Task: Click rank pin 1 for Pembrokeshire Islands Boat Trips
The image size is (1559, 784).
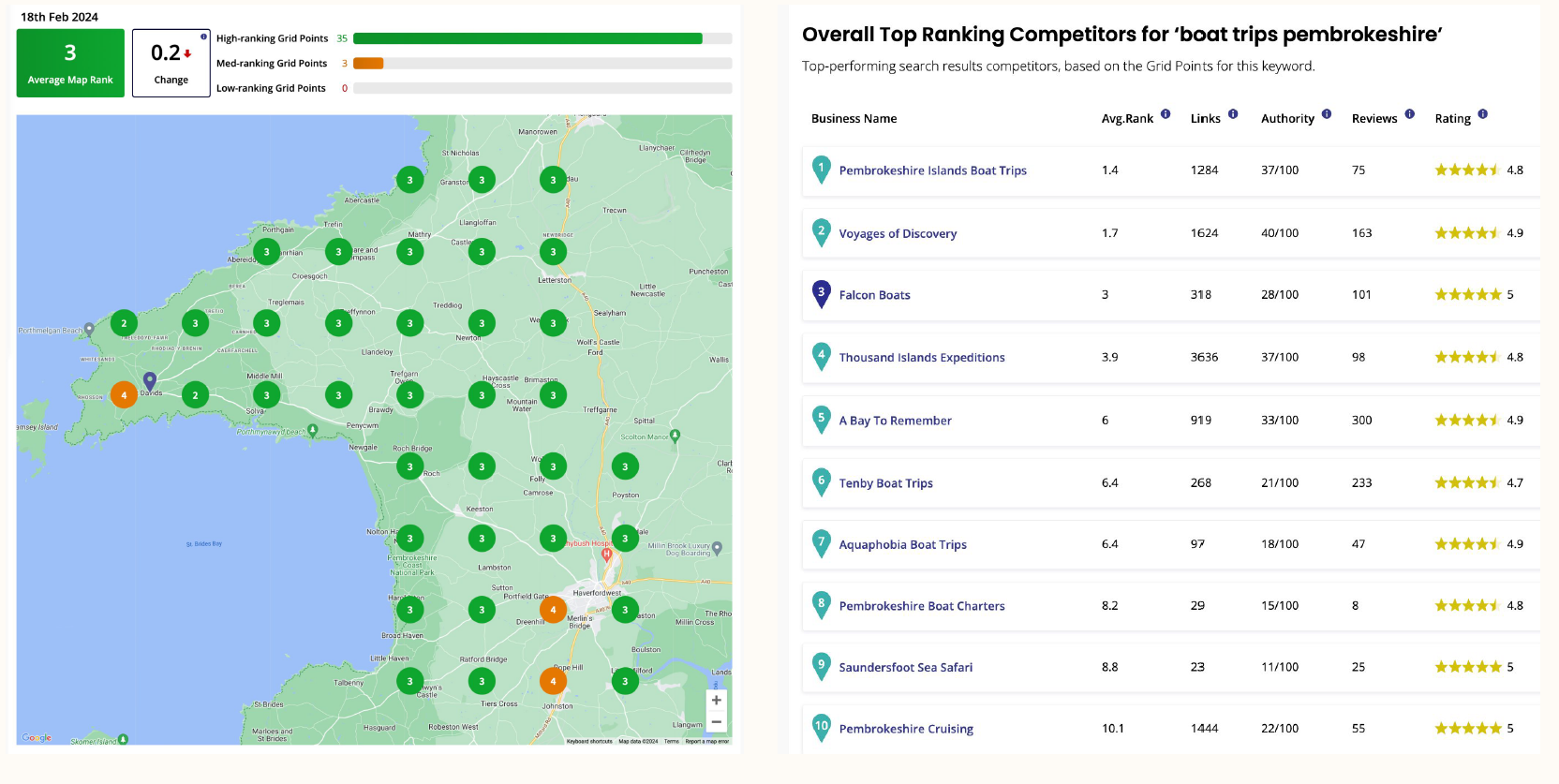Action: (822, 170)
